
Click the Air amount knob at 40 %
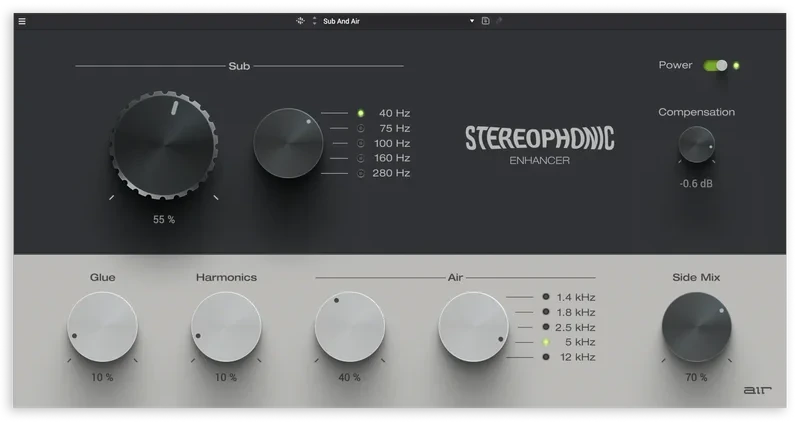click(x=350, y=327)
